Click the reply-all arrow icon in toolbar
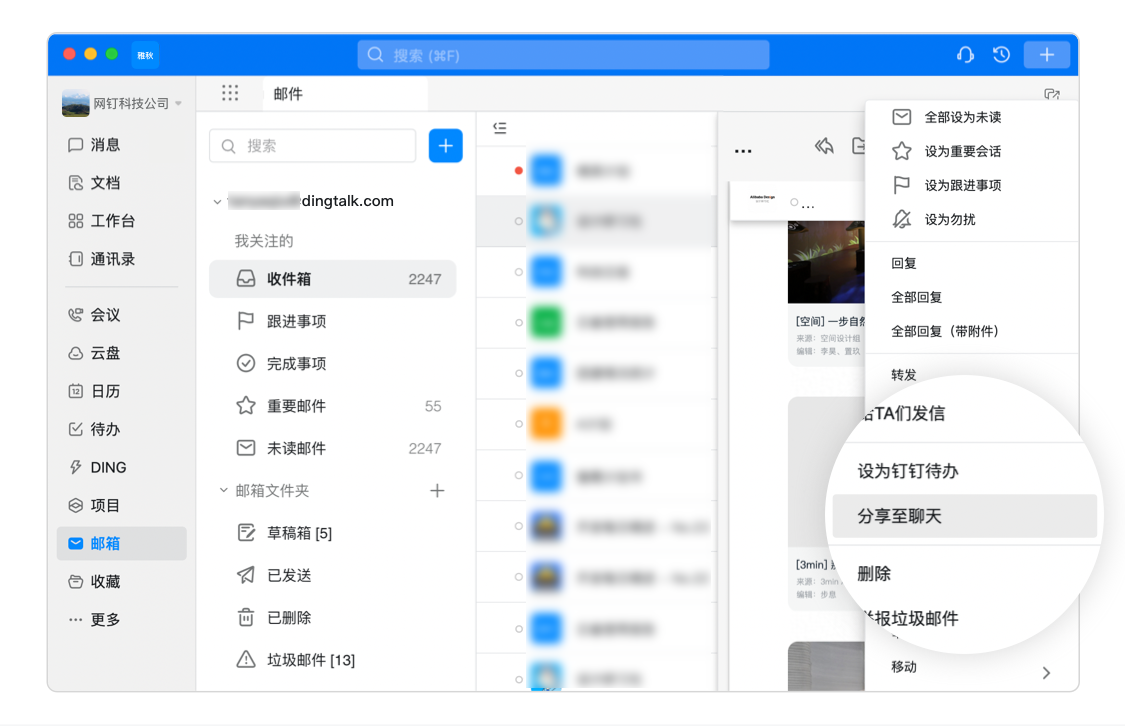Viewport: 1125px width, 726px height. coord(824,147)
